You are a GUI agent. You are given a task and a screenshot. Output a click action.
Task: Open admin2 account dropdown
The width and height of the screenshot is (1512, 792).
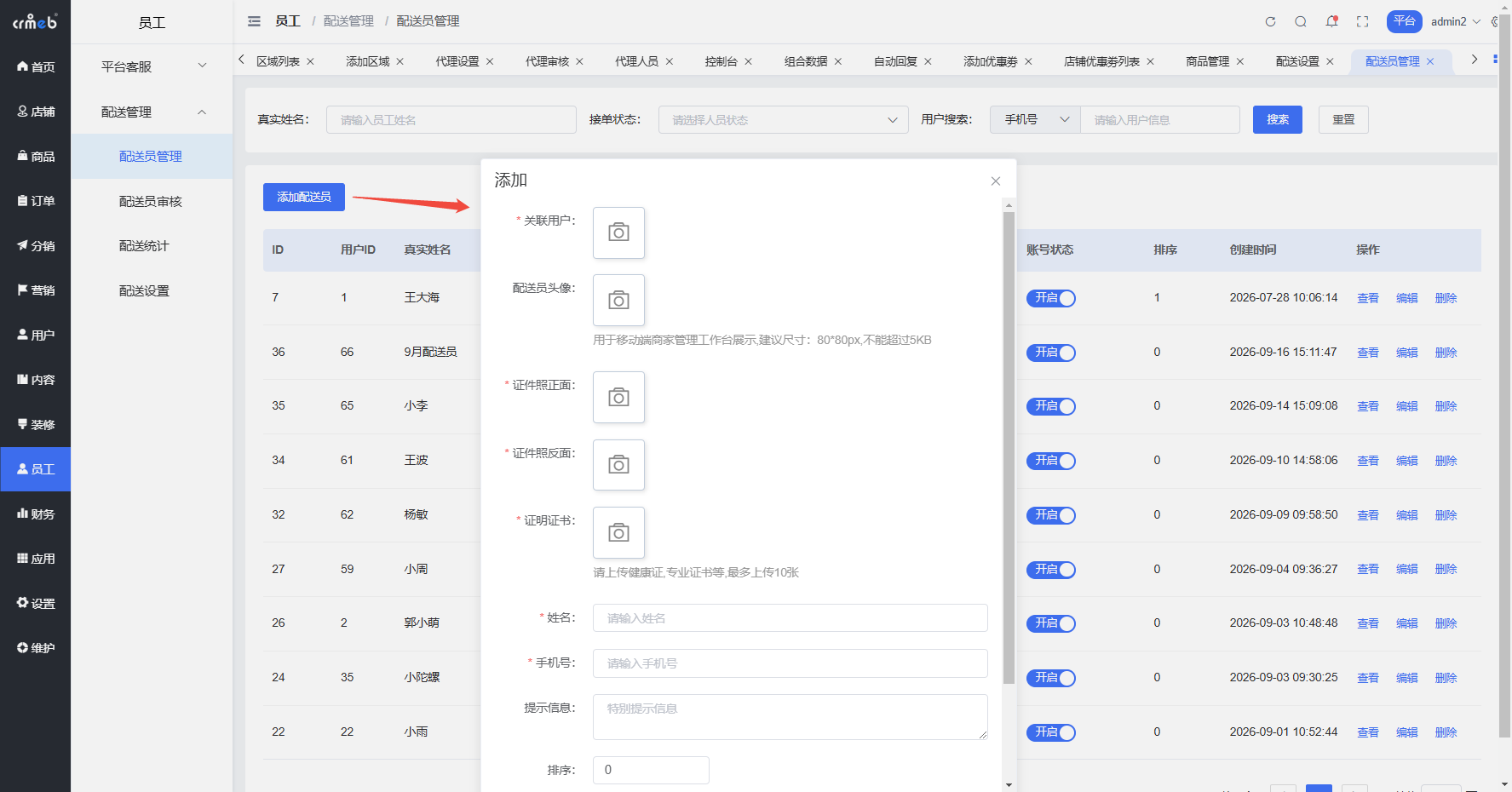coord(1456,21)
